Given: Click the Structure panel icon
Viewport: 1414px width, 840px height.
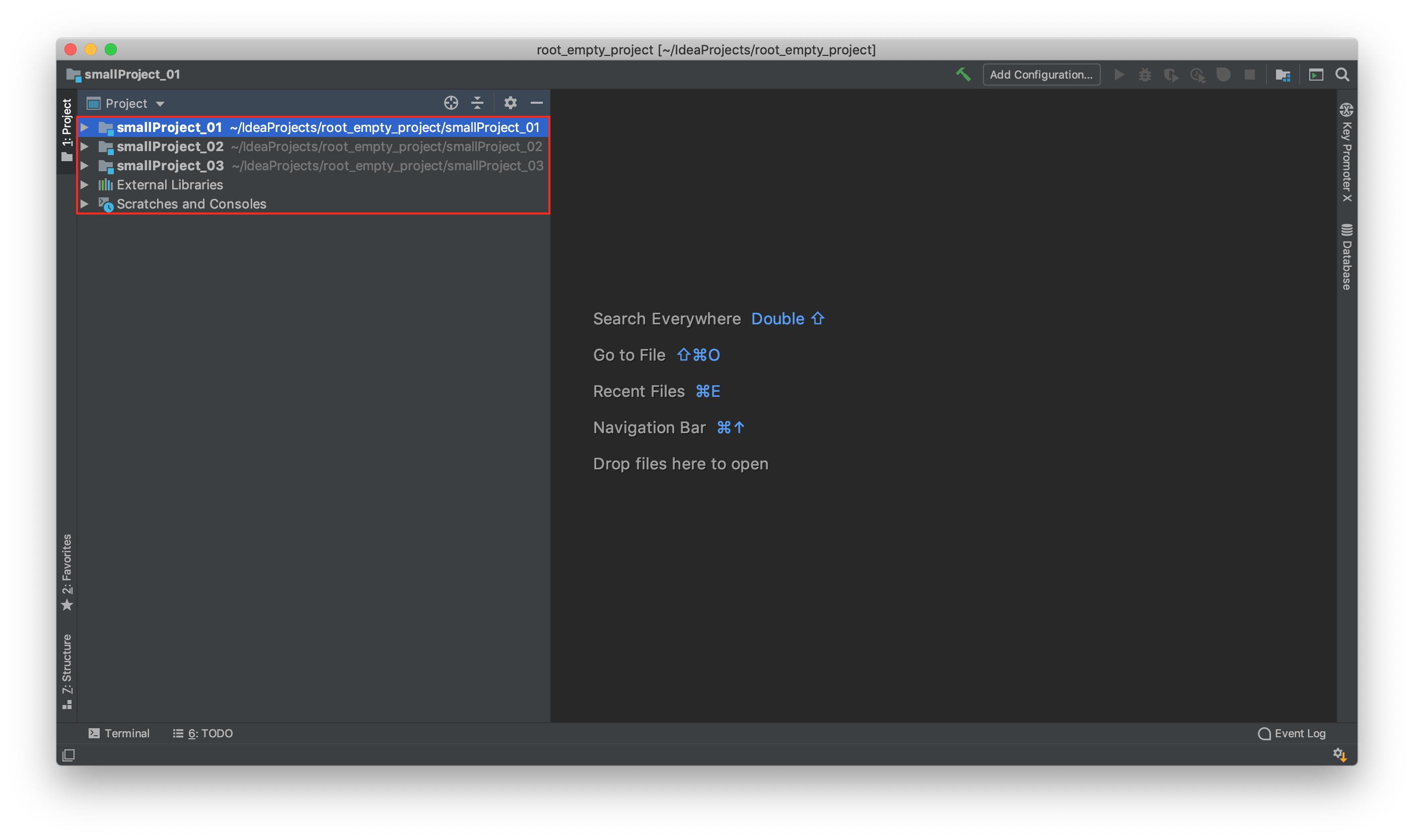Looking at the screenshot, I should [x=67, y=705].
